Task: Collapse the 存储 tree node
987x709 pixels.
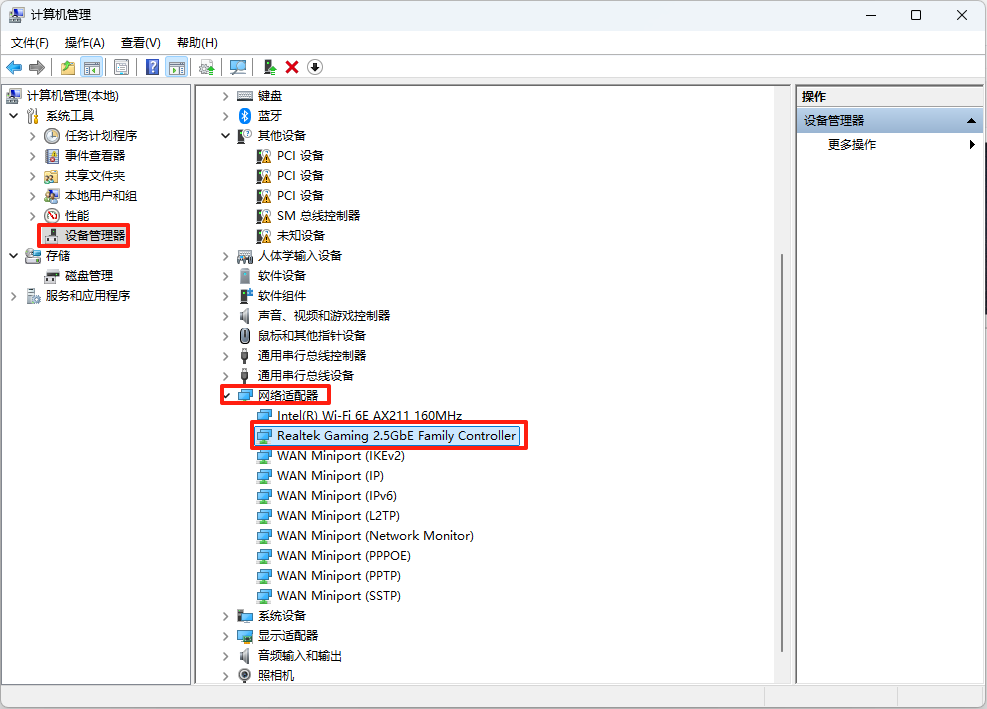Action: (x=13, y=256)
